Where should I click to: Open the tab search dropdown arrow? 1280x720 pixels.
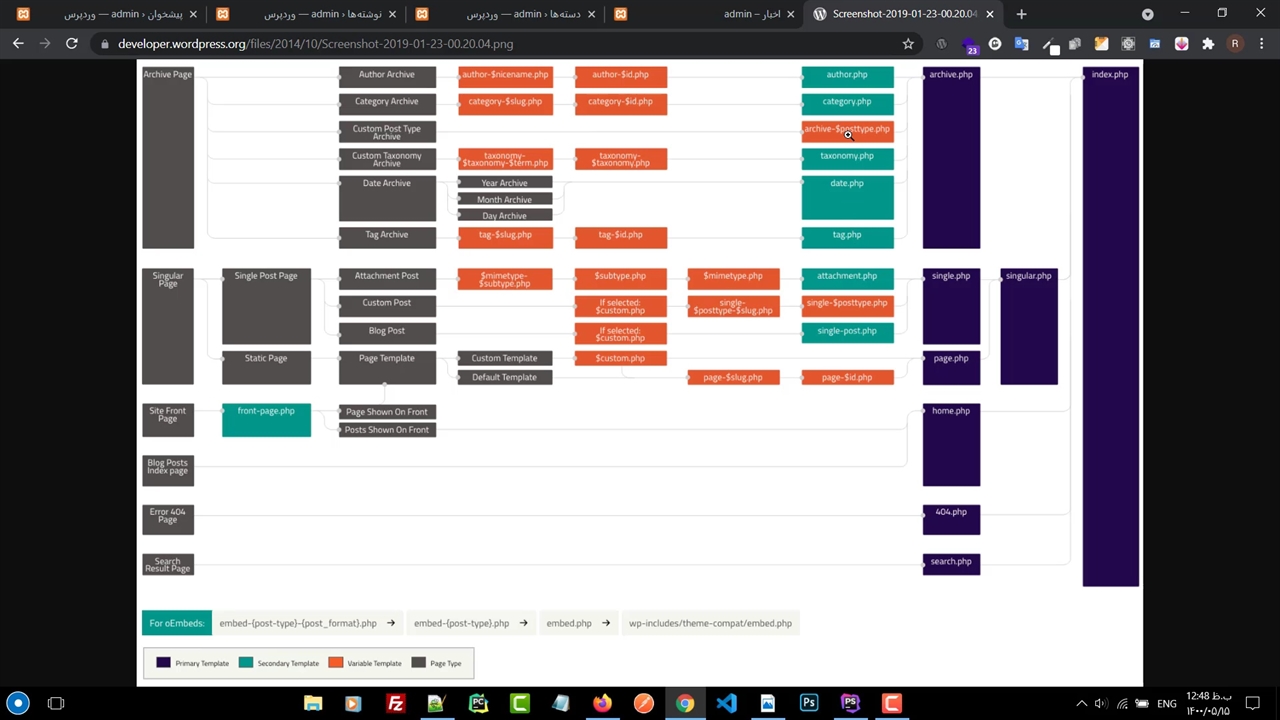point(1148,14)
